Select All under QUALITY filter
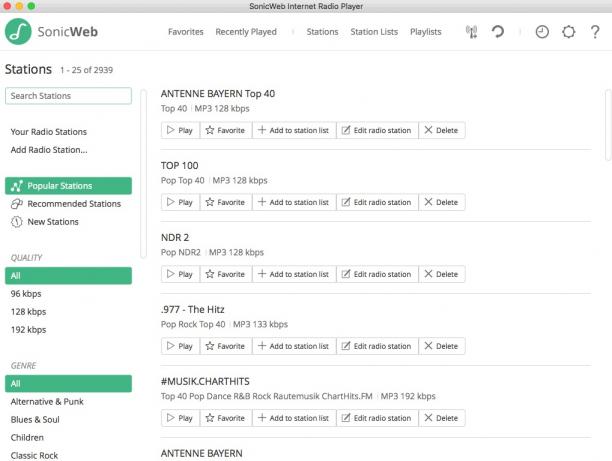The image size is (612, 461). click(68, 276)
